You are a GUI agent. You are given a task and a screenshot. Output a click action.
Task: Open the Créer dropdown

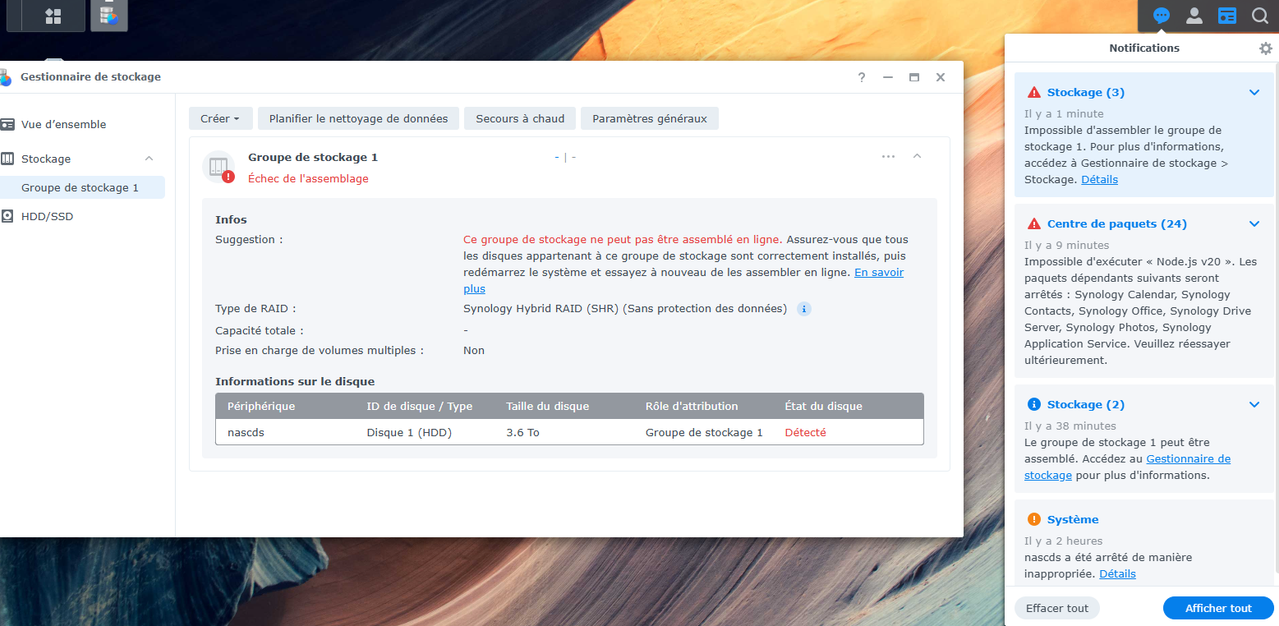pyautogui.click(x=220, y=119)
